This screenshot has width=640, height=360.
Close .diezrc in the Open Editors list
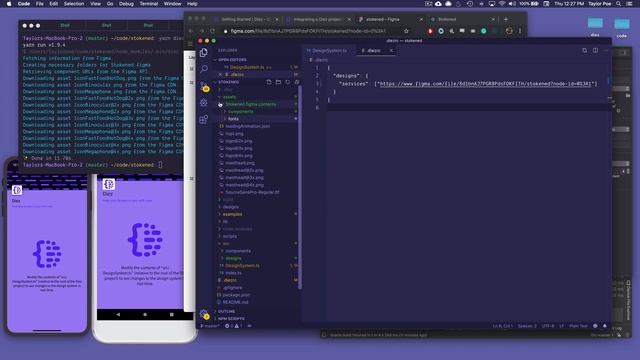click(220, 75)
